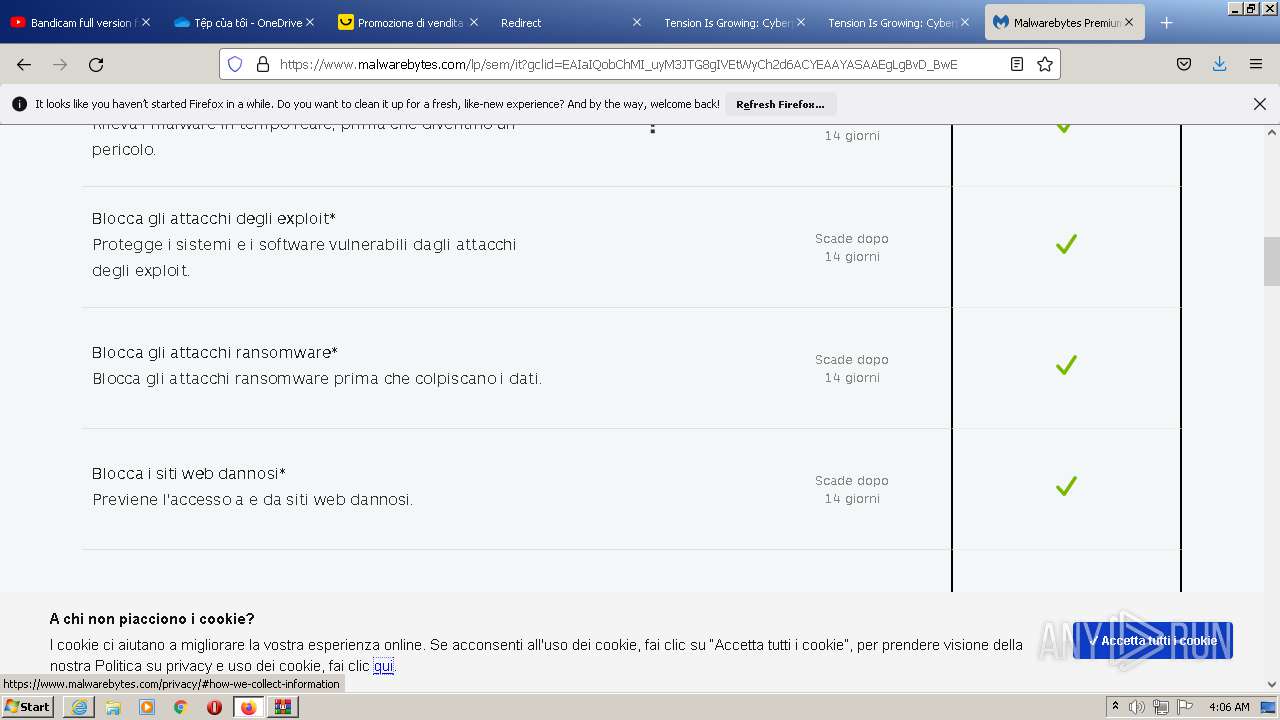
Task: Click the scrollbar up arrow
Action: point(1272,132)
